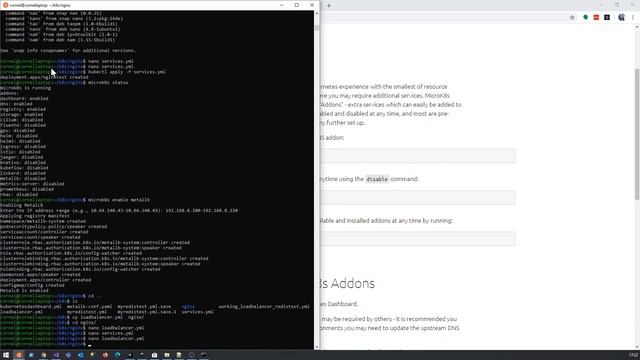Bookmark this page with the star icon
This screenshot has width=640, height=360.
coord(572,17)
